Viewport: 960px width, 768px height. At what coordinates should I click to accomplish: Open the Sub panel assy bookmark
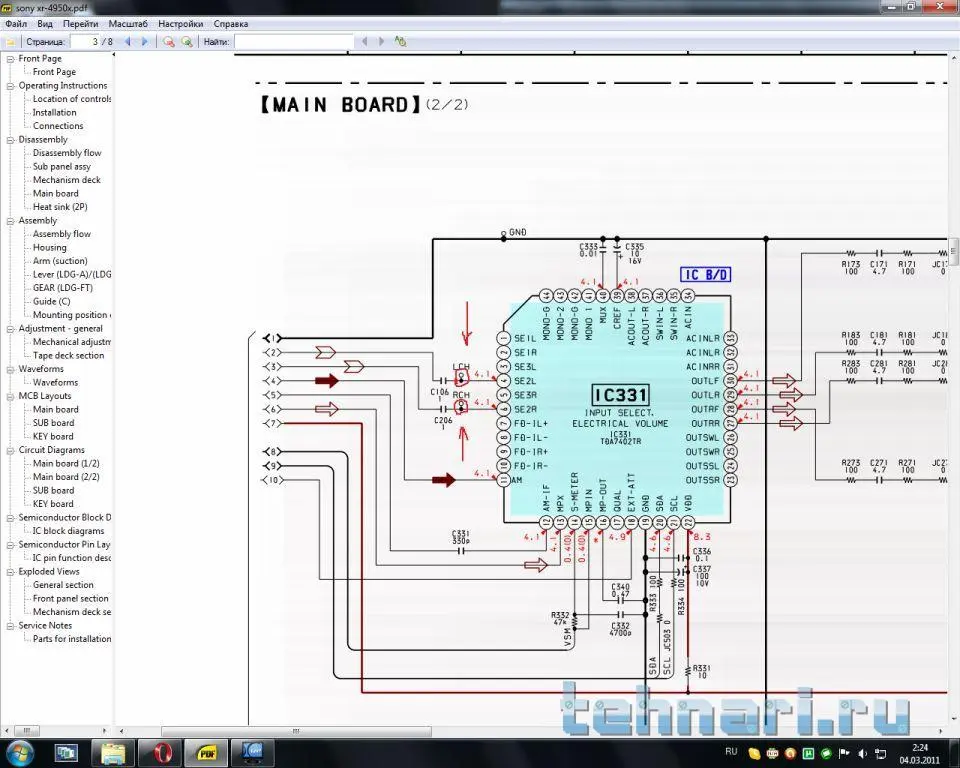pyautogui.click(x=61, y=167)
